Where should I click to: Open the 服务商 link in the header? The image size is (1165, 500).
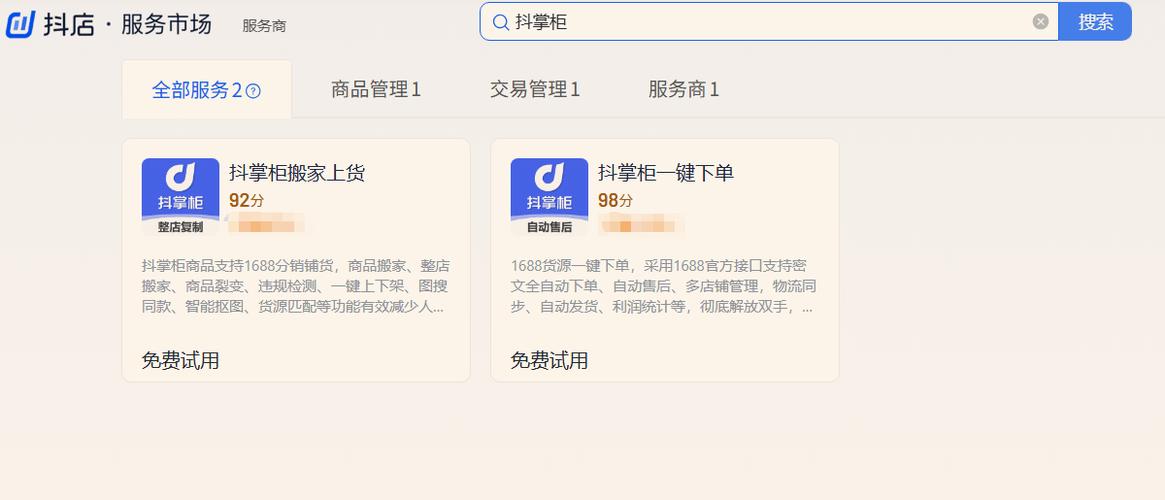click(x=264, y=26)
